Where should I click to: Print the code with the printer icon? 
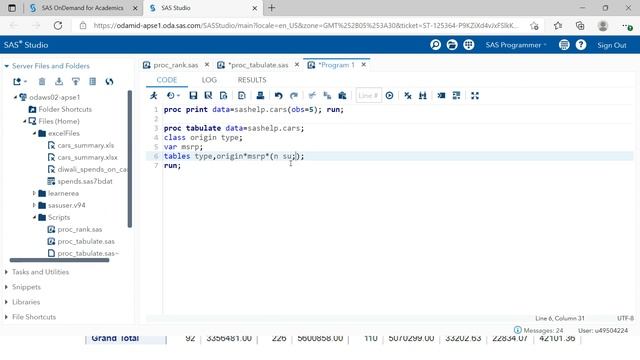260,96
